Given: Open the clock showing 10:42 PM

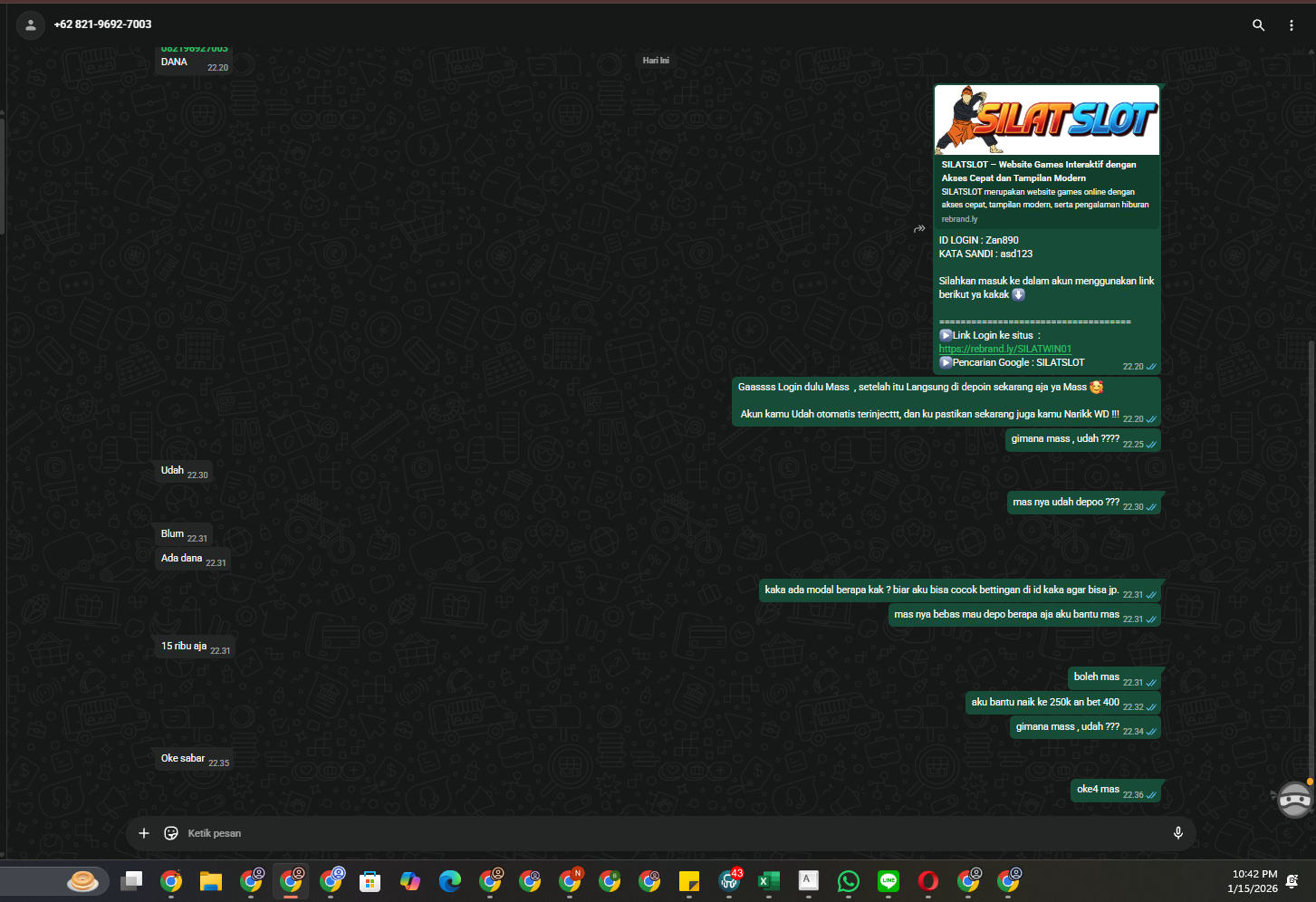Looking at the screenshot, I should (1253, 881).
